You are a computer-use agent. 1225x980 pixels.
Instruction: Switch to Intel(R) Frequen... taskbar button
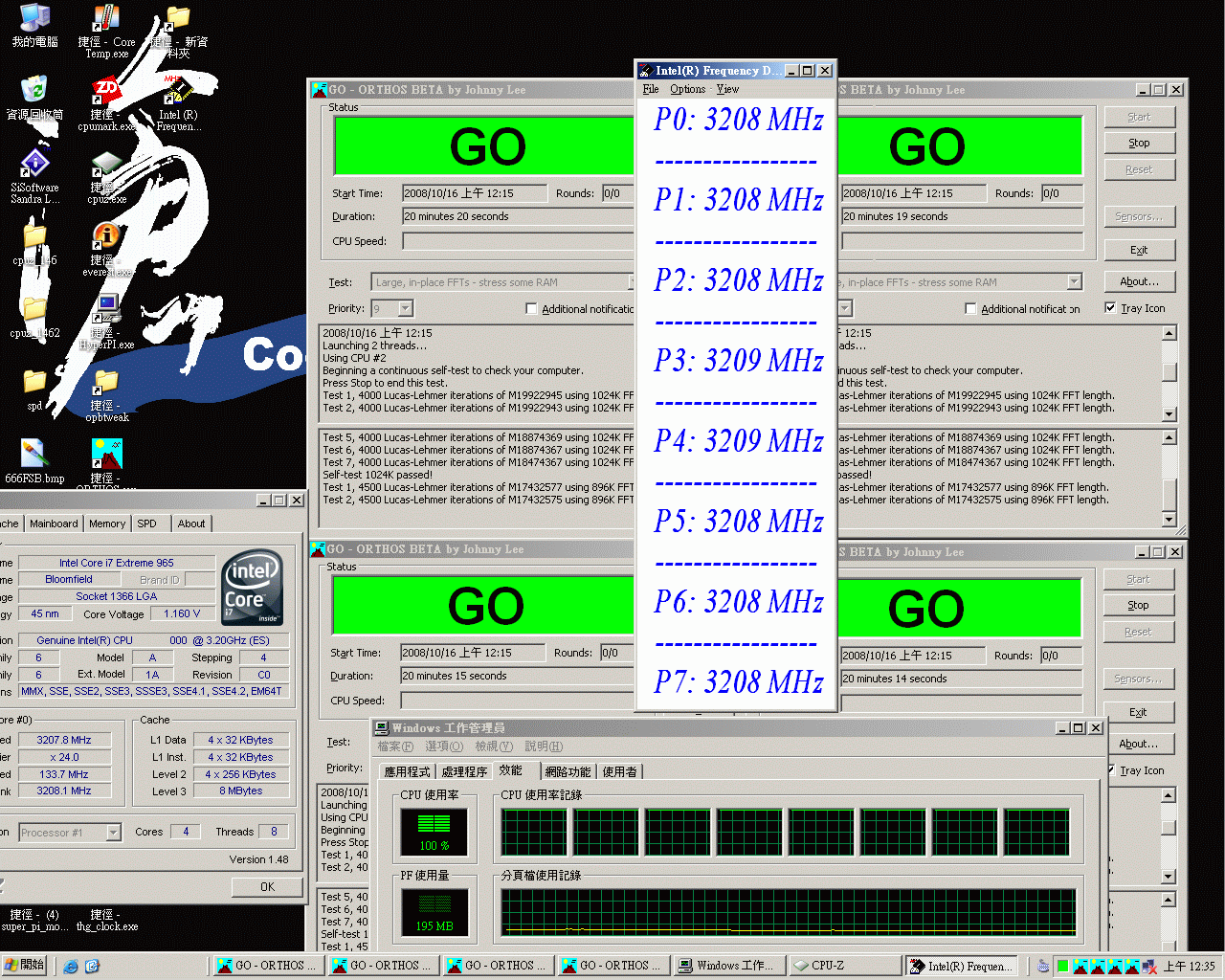960,966
